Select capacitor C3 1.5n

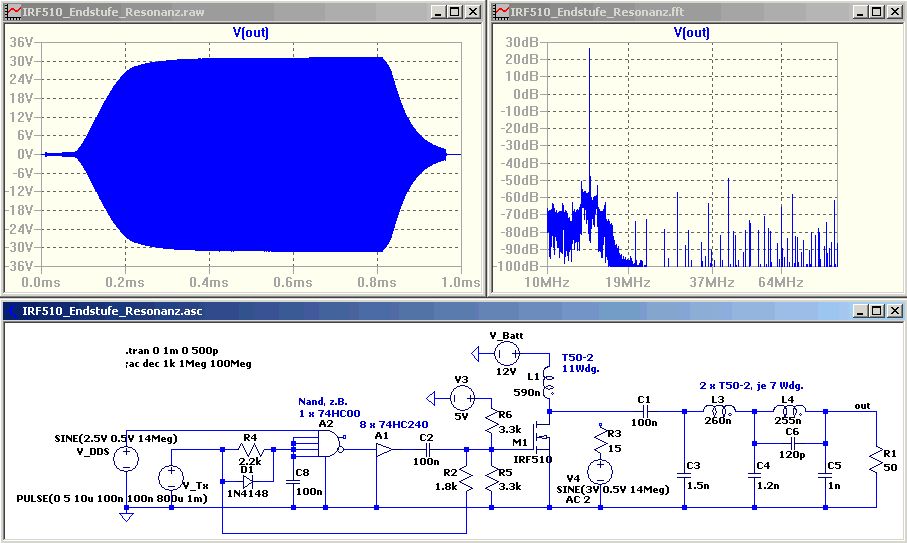point(684,476)
